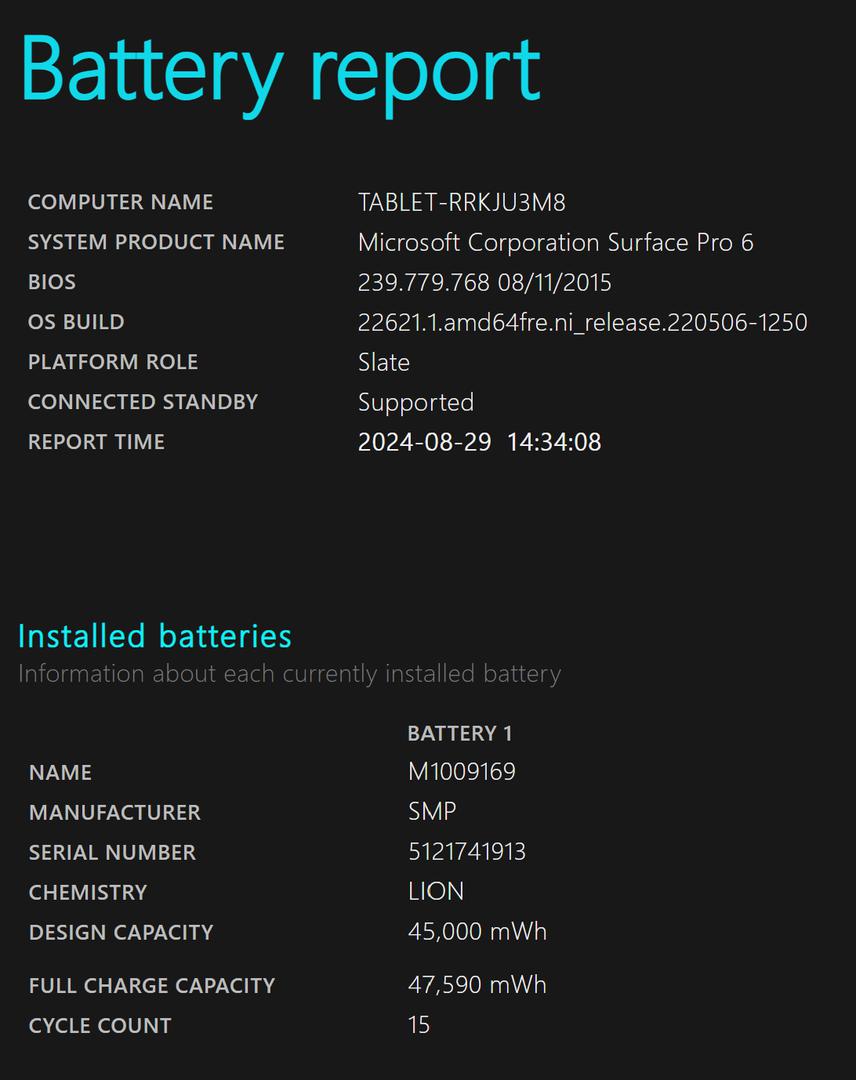
Task: Click the Connected Standby Supported value
Action: coord(416,403)
